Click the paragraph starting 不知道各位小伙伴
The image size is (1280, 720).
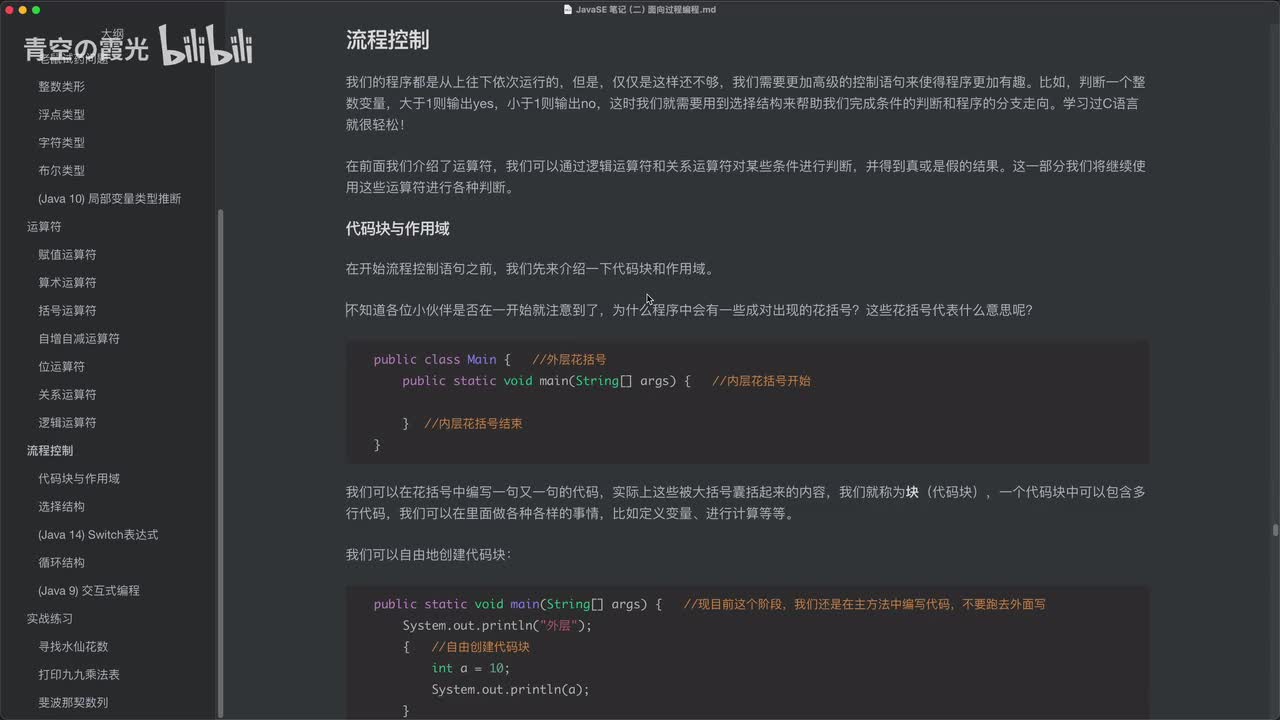689,310
